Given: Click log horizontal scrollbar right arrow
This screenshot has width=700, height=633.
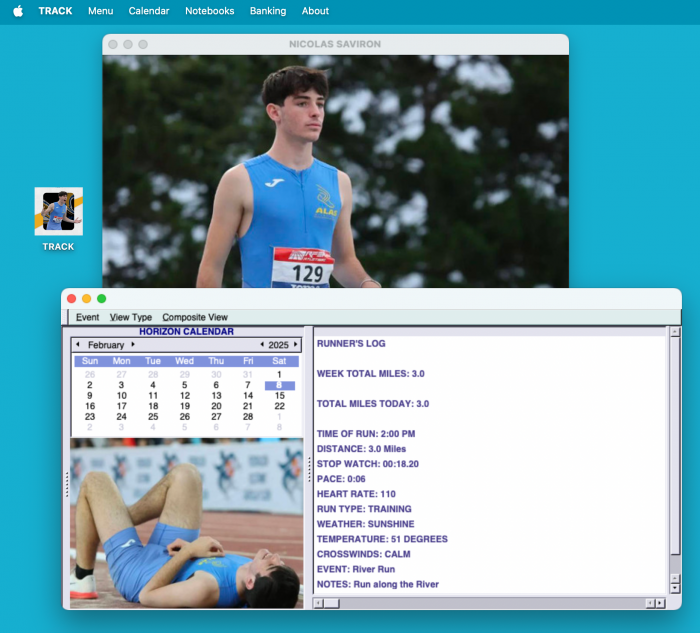Looking at the screenshot, I should (x=659, y=603).
